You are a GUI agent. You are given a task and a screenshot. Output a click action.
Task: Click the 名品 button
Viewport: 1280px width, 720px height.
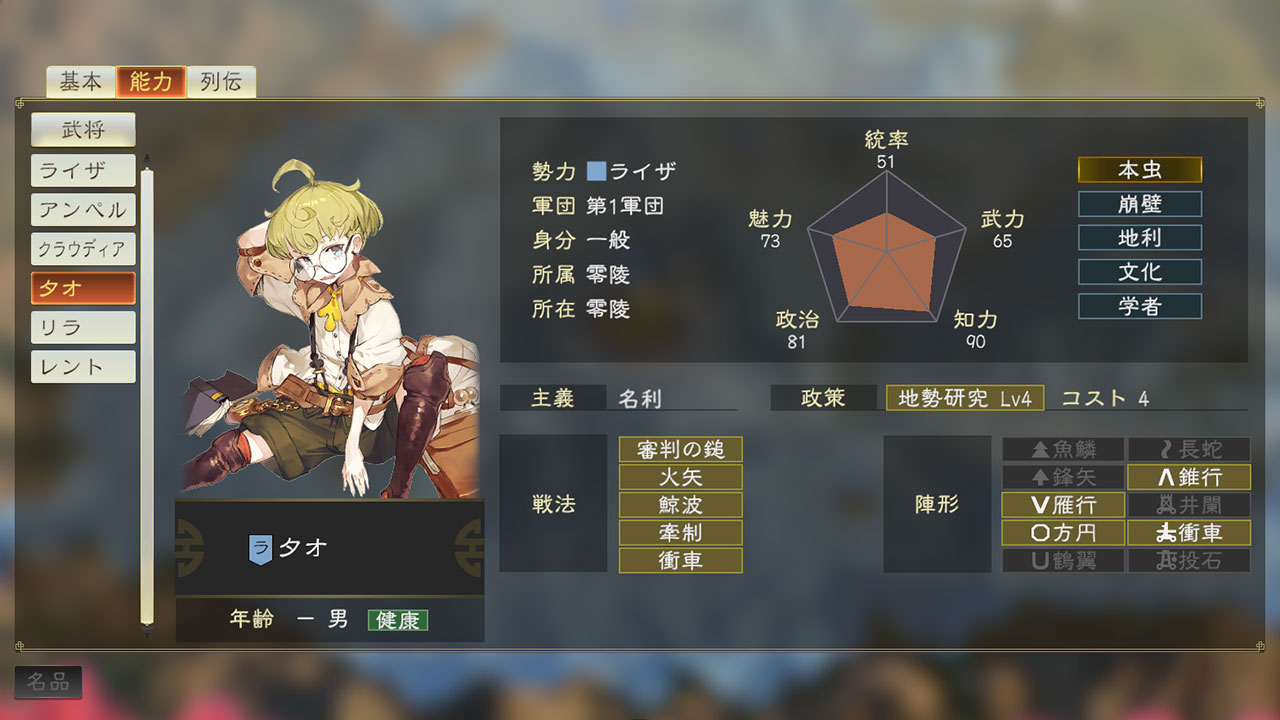48,683
